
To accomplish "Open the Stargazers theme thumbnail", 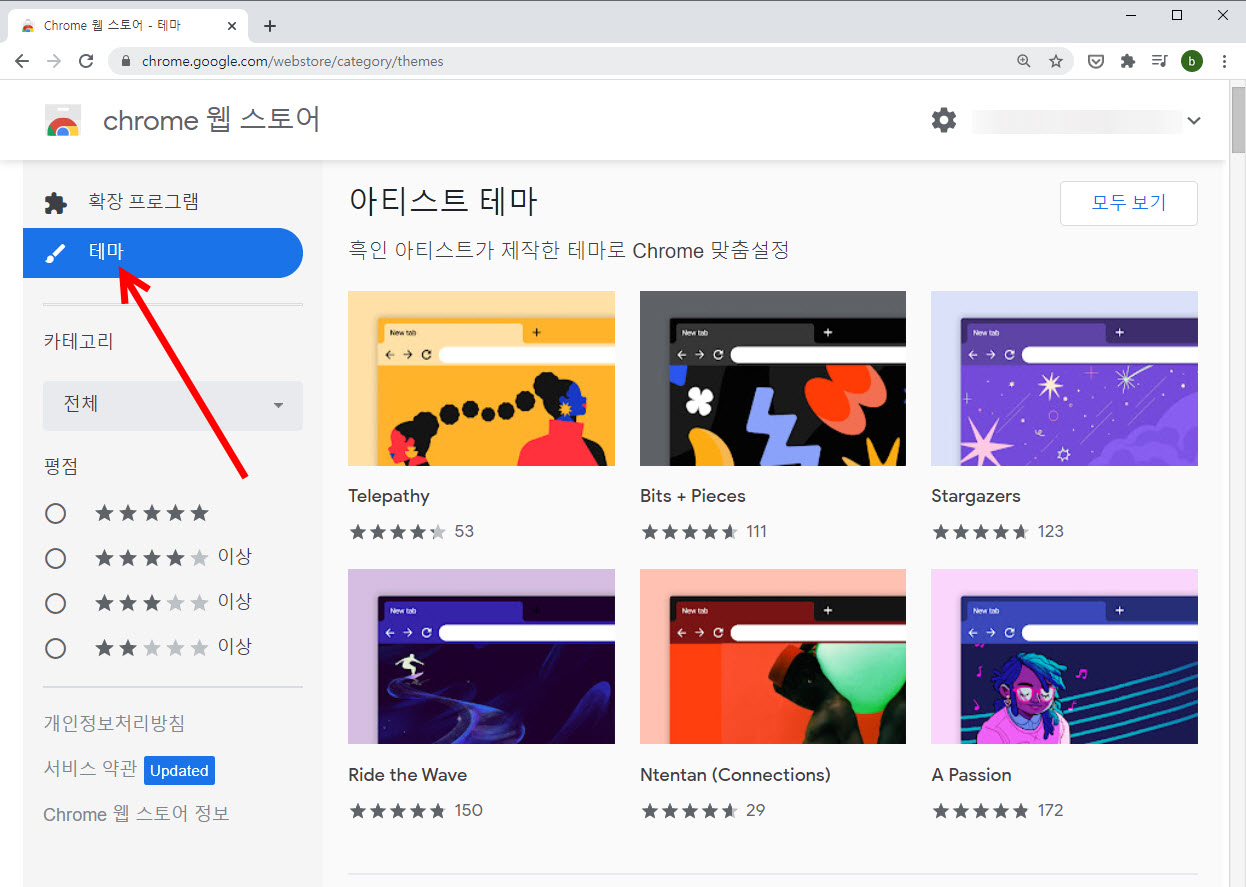I will [1064, 378].
